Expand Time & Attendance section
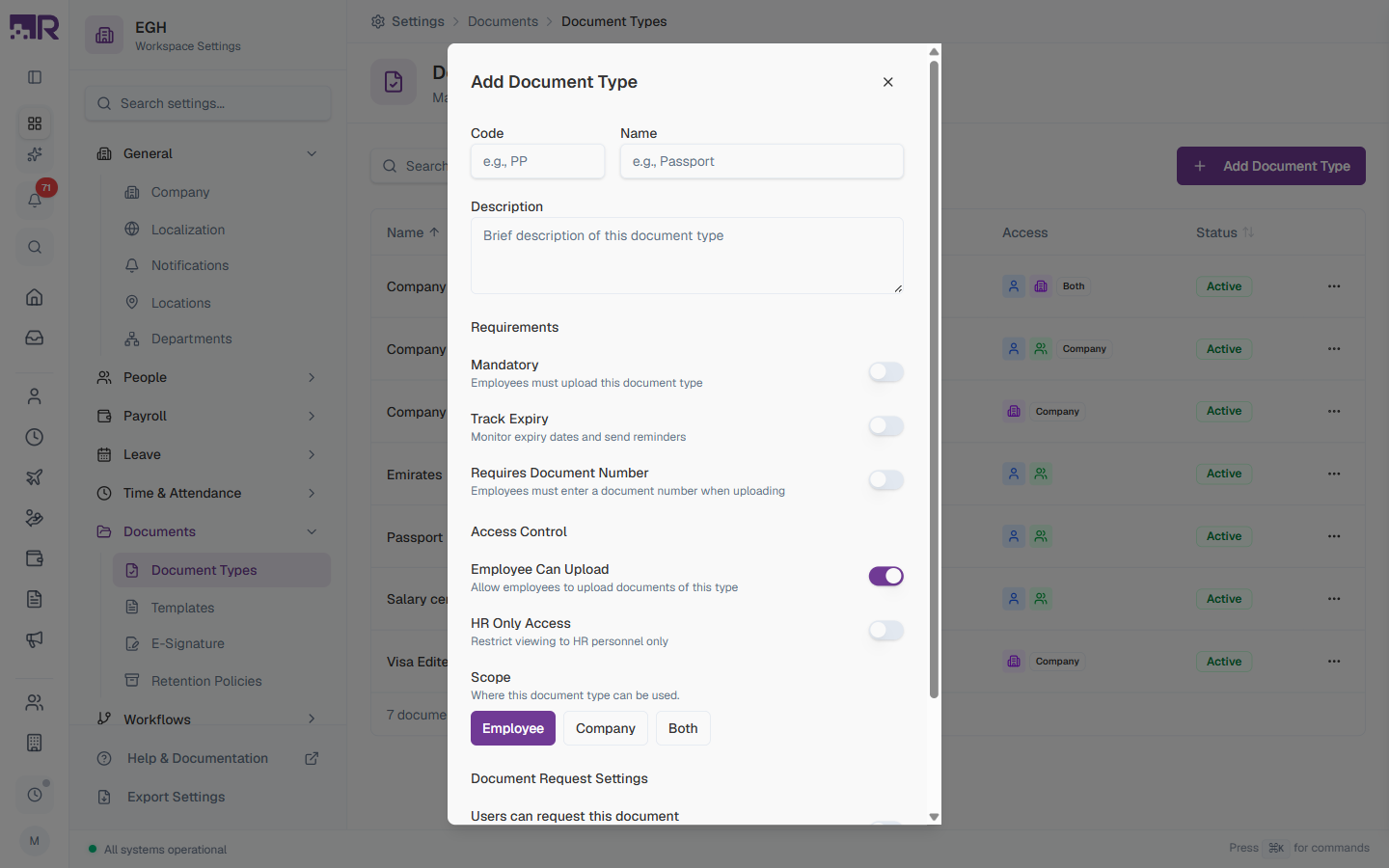 click(x=207, y=493)
